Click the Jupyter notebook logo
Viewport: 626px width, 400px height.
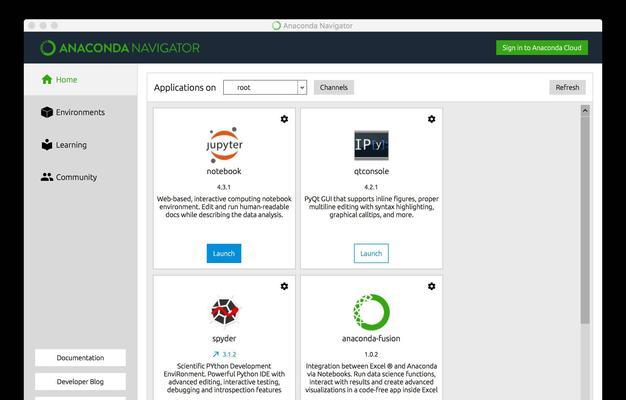(224, 145)
